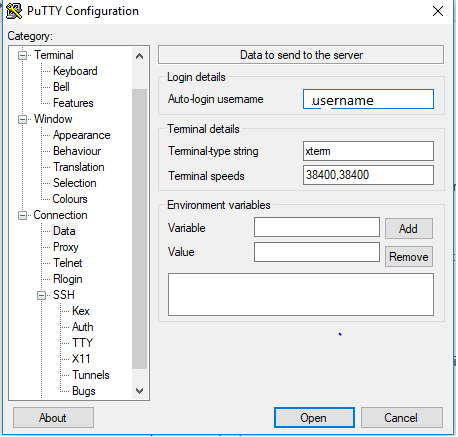Screen dimensions: 458x437
Task: Select the Keyboard category
Action: pyautogui.click(x=75, y=71)
